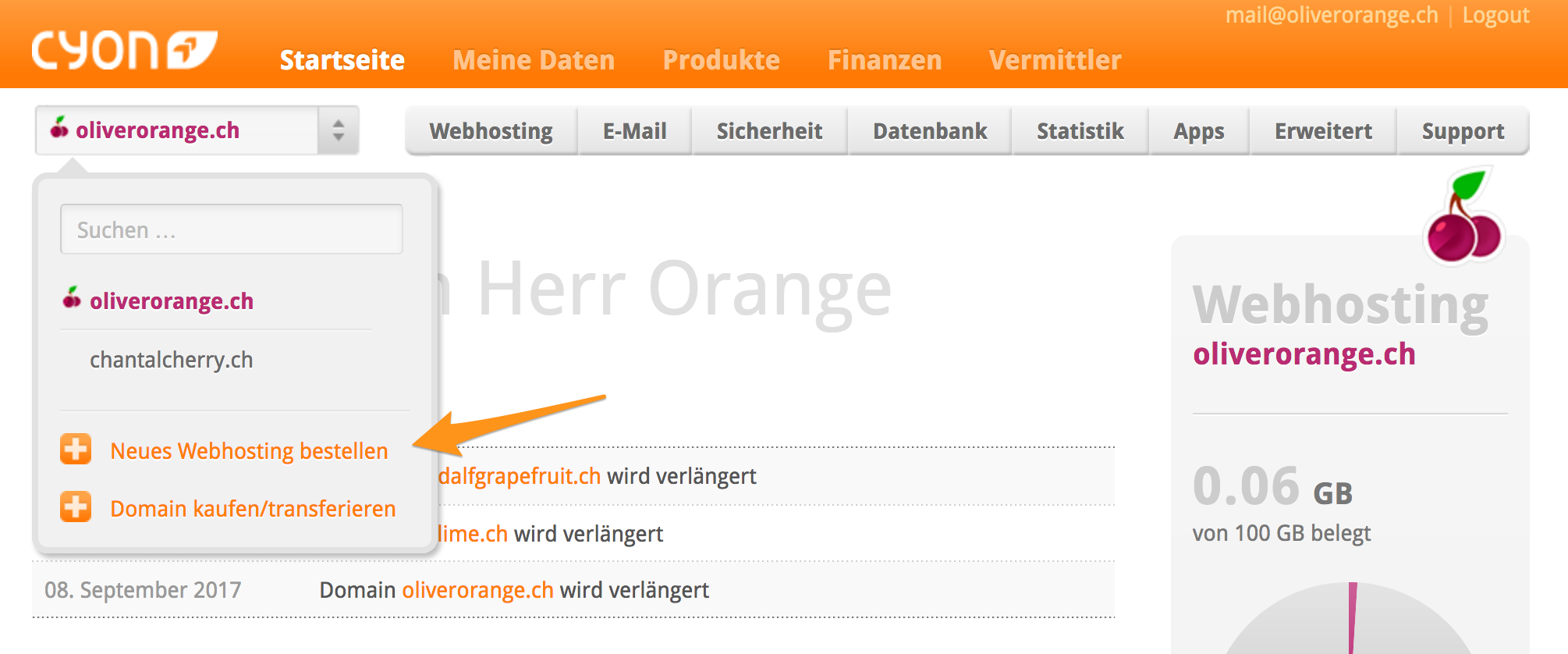Switch to the Sicherheit tab
1568x654 pixels.
[770, 131]
